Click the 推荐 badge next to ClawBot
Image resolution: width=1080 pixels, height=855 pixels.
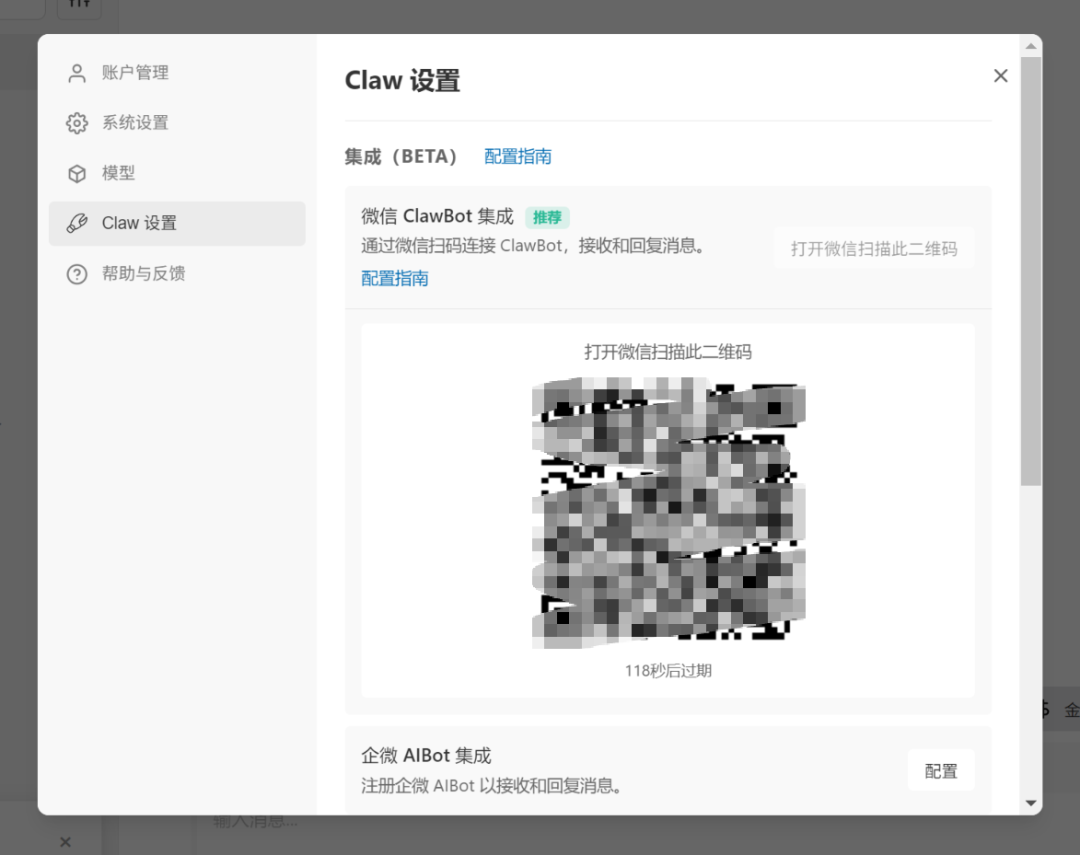pyautogui.click(x=547, y=216)
